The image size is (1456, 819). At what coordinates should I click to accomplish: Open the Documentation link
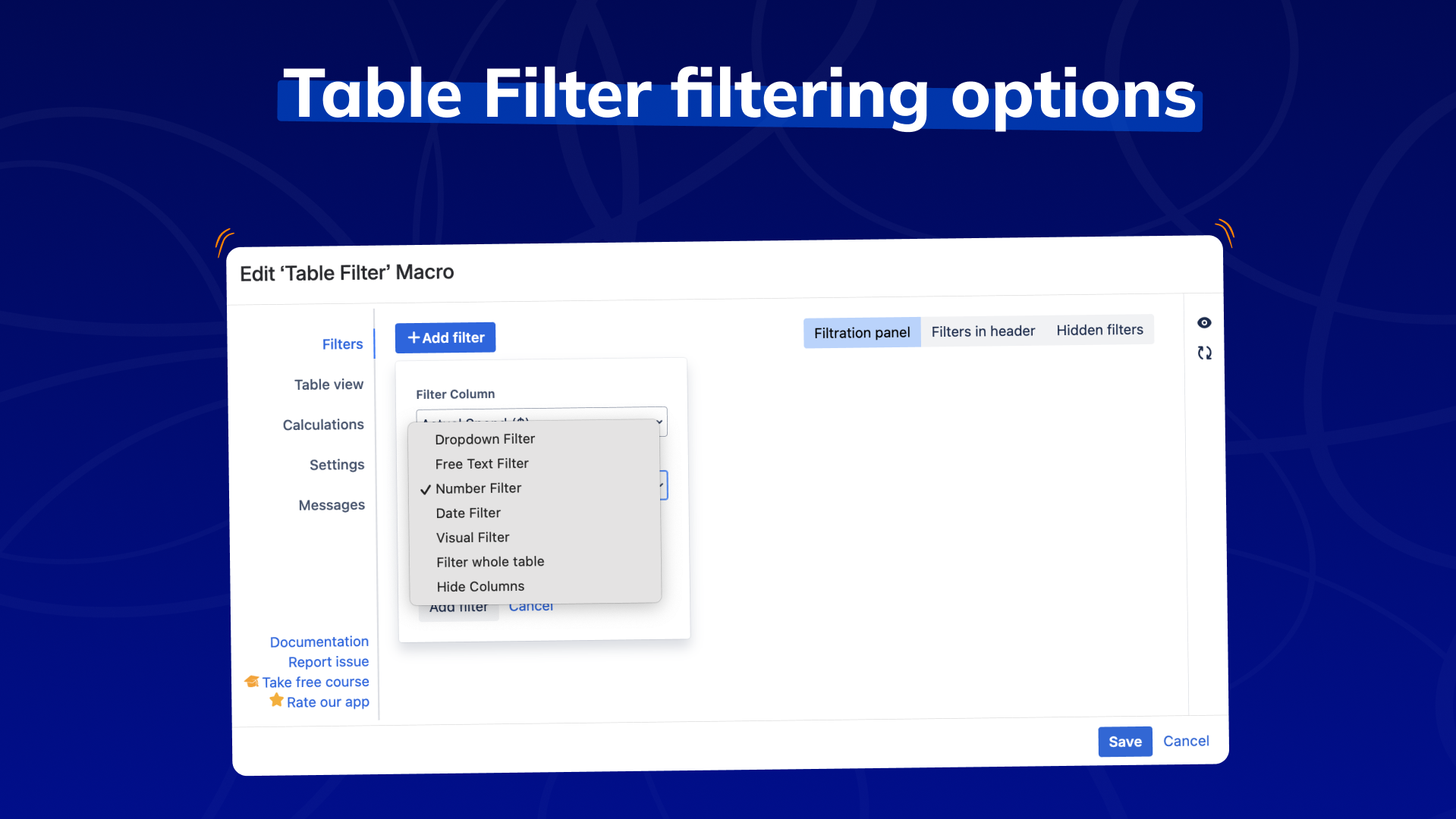(x=319, y=642)
